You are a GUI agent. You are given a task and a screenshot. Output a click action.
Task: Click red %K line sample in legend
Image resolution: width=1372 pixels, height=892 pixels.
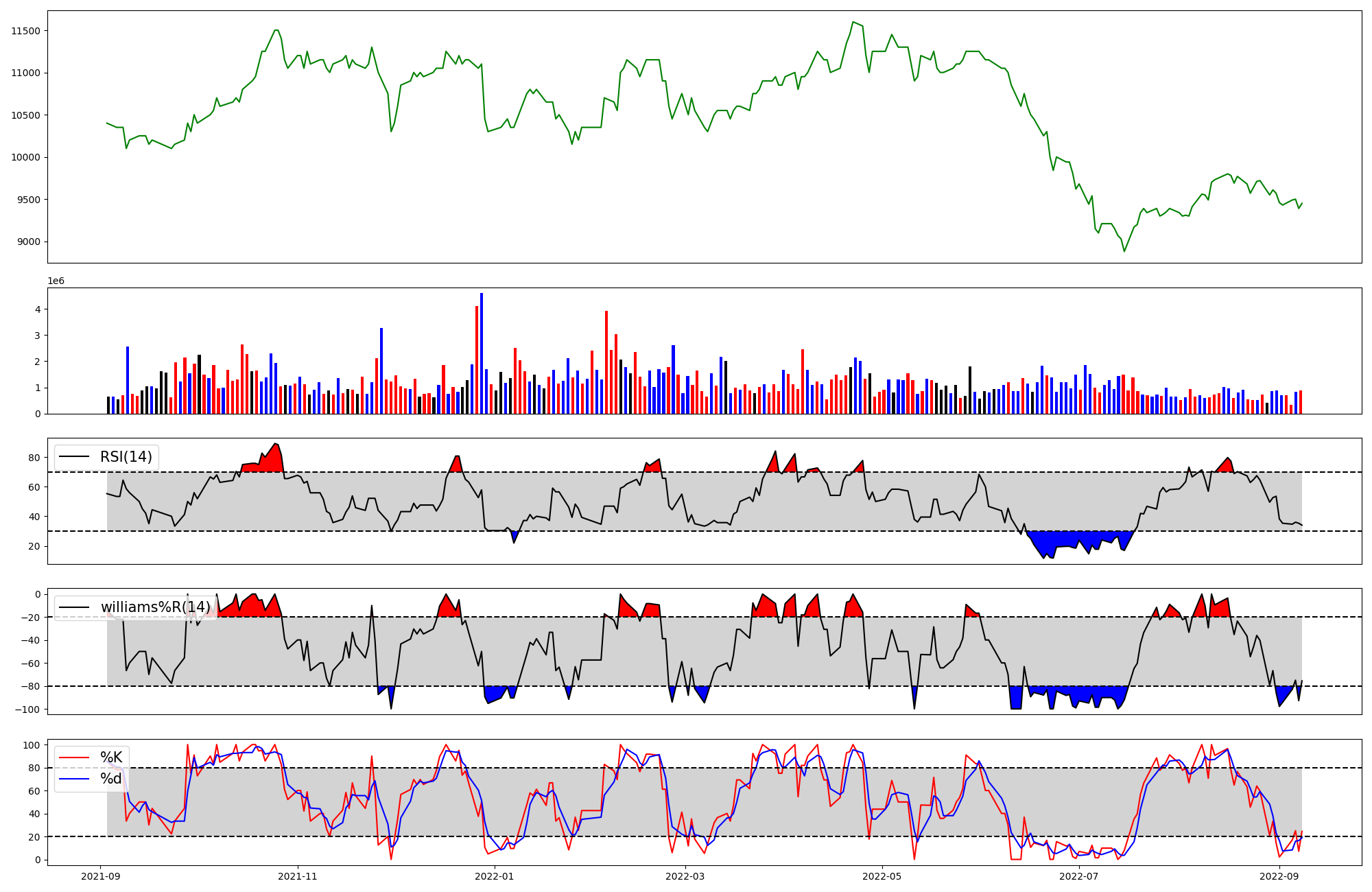coord(75,758)
